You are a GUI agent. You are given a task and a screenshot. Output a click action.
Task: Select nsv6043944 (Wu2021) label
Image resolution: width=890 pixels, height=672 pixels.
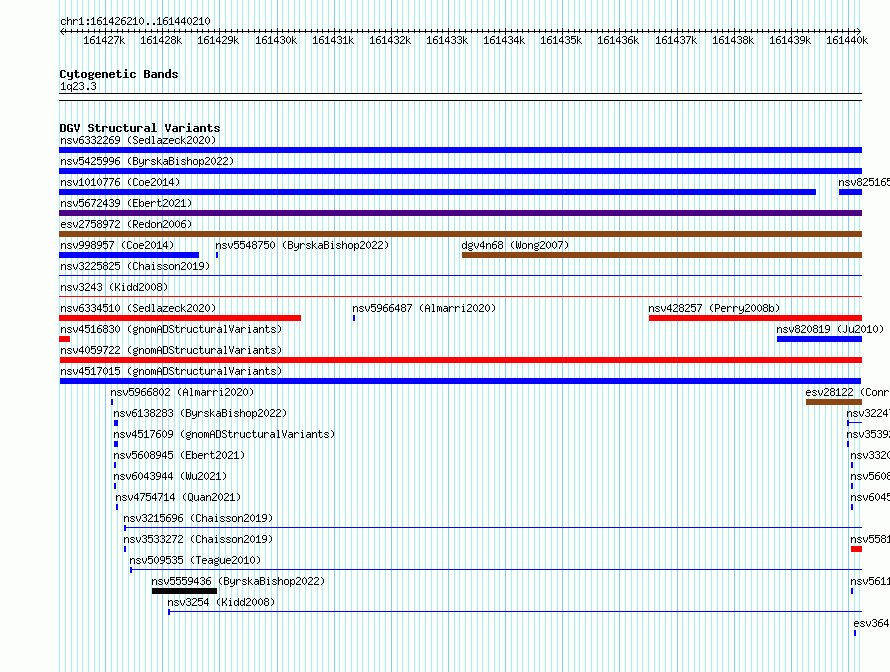point(170,476)
